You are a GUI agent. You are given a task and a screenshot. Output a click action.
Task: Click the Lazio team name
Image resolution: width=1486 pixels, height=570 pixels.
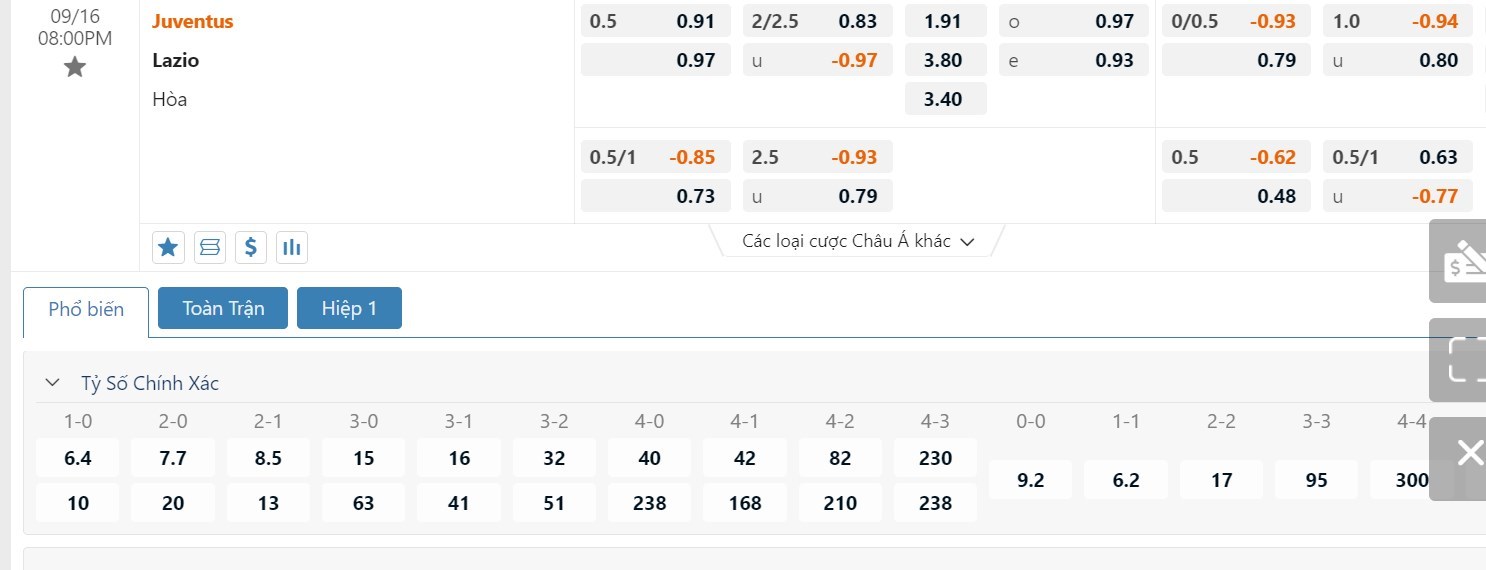point(176,60)
